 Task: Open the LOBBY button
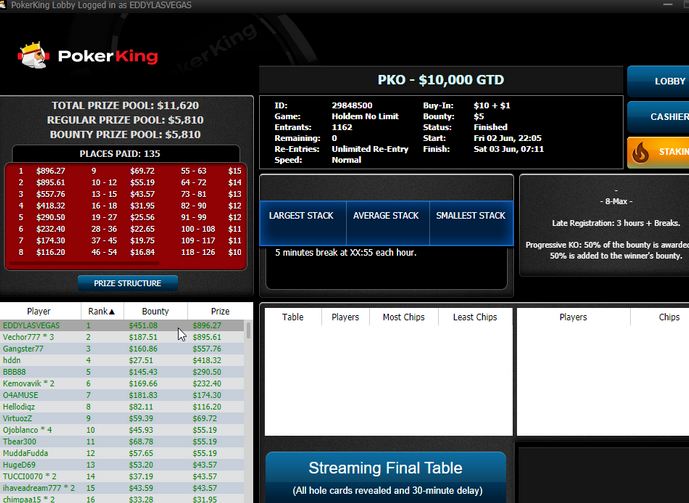[x=658, y=81]
